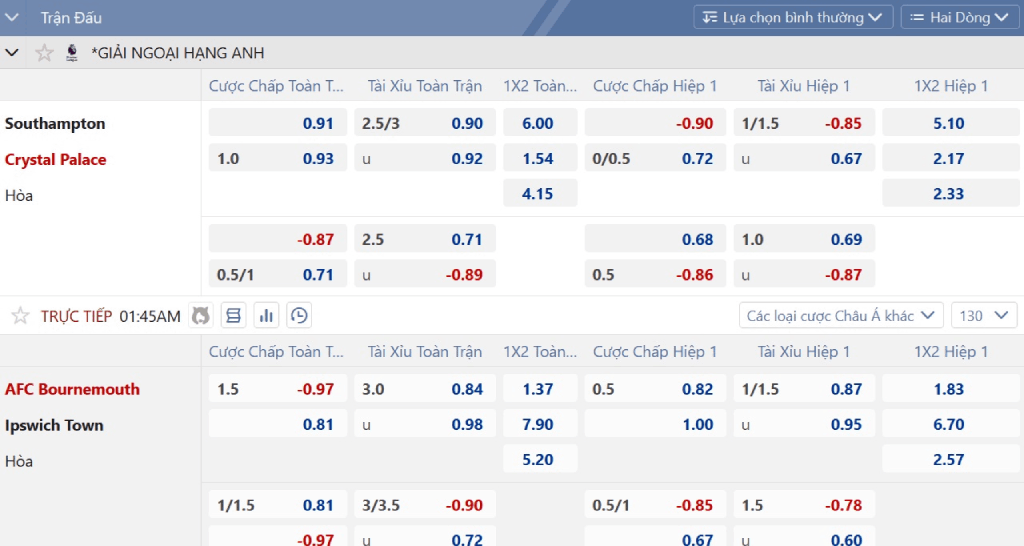Click the Crystal Palace team name
The width and height of the screenshot is (1024, 546).
click(x=56, y=159)
